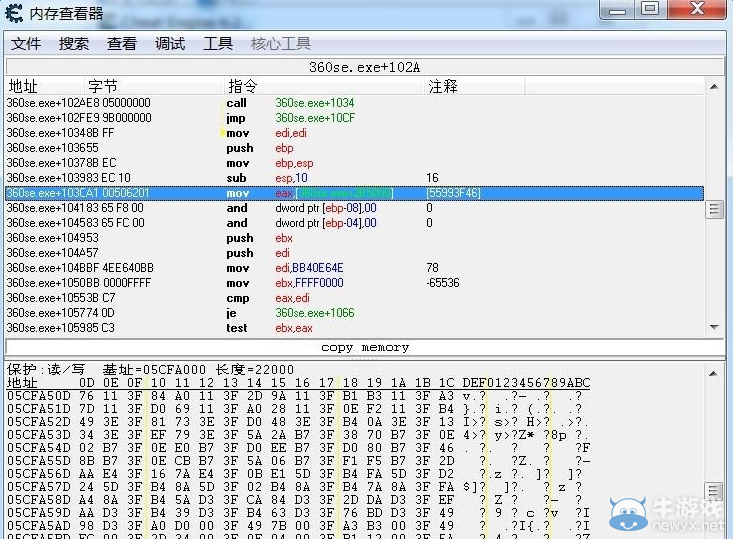The height and width of the screenshot is (539, 733).
Task: Click the 基址=05CFA000 info text
Action: (154, 370)
